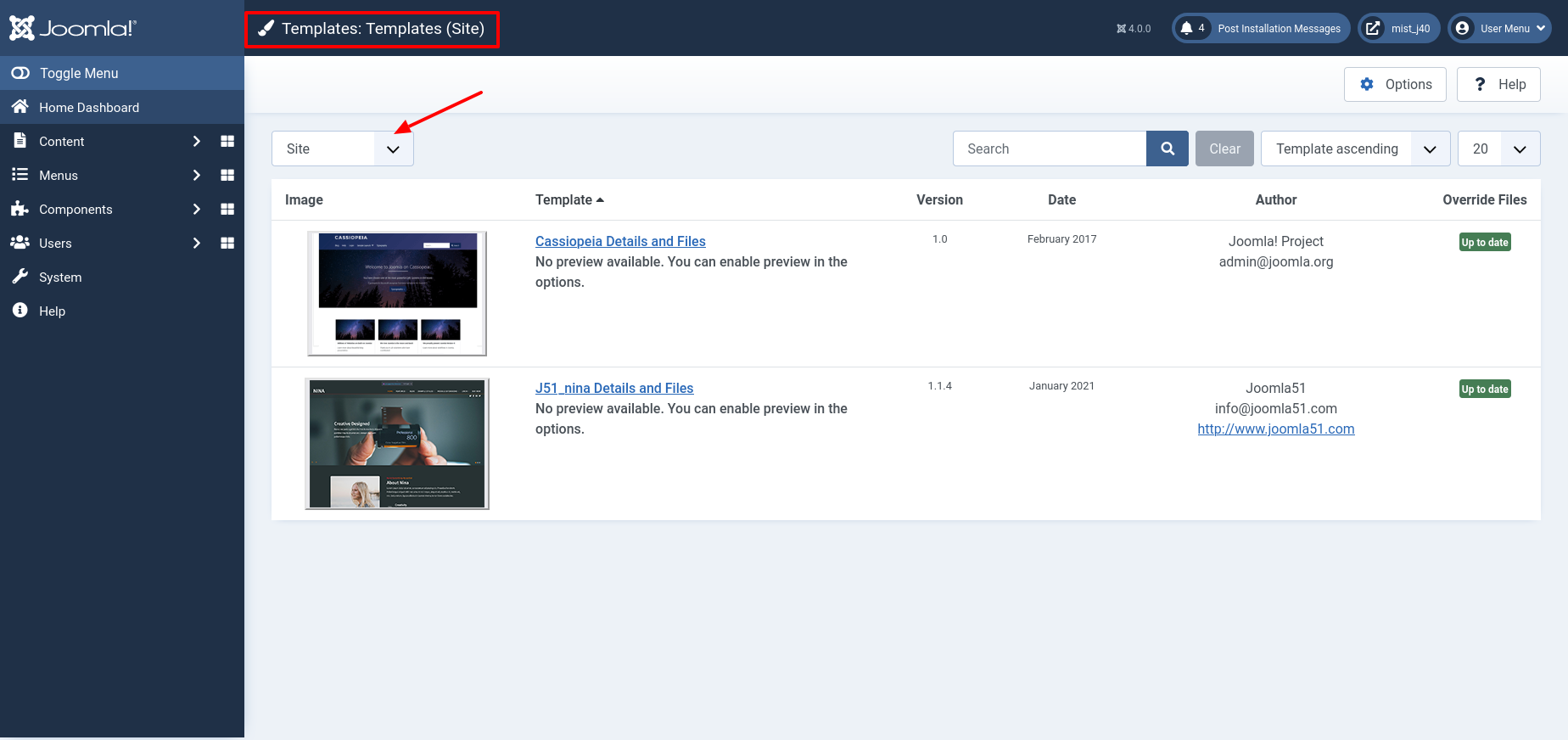Click the Date column header
This screenshot has height=740, width=1568.
(x=1061, y=199)
